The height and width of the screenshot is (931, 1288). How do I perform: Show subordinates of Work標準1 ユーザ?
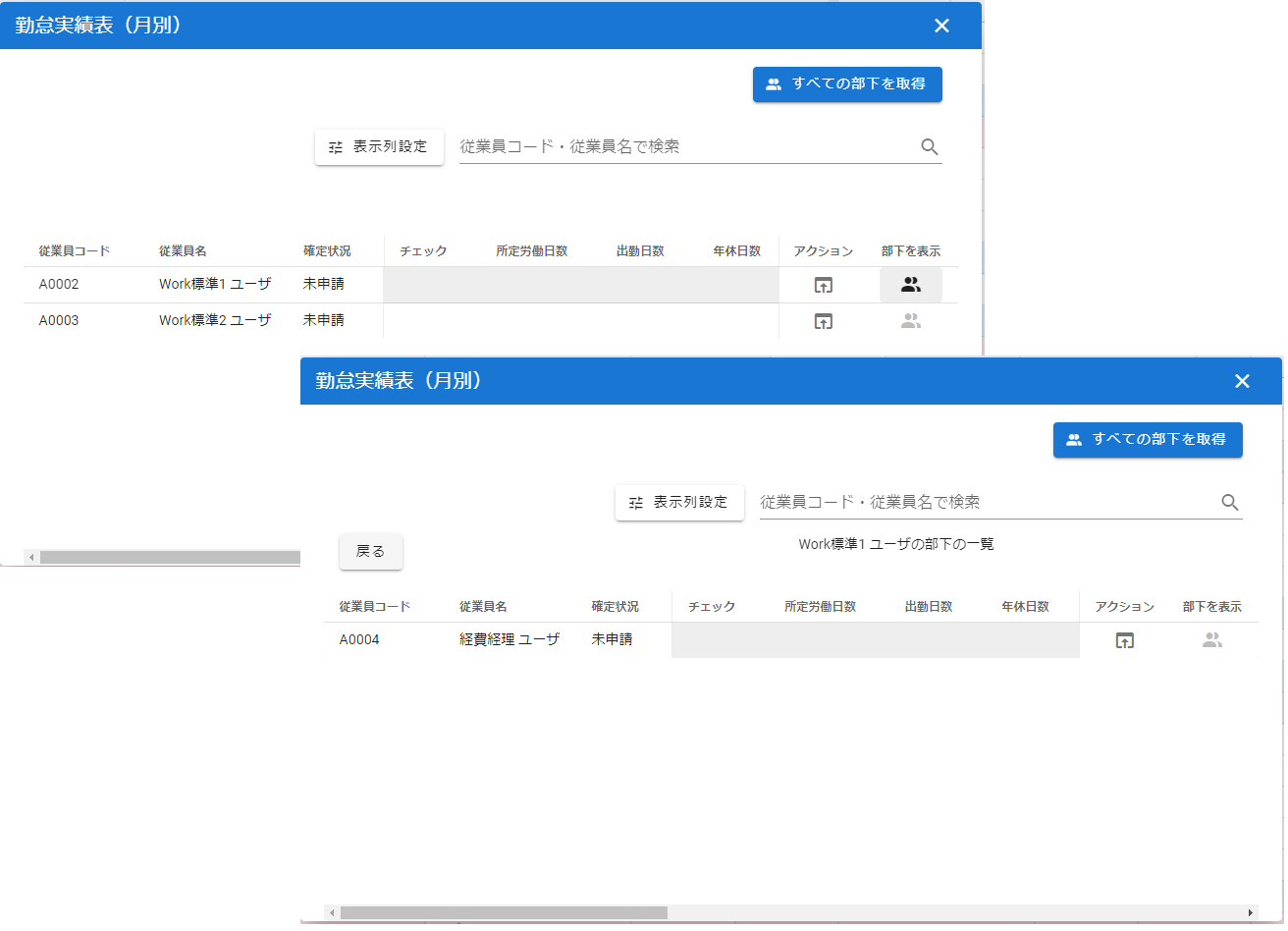tap(911, 285)
